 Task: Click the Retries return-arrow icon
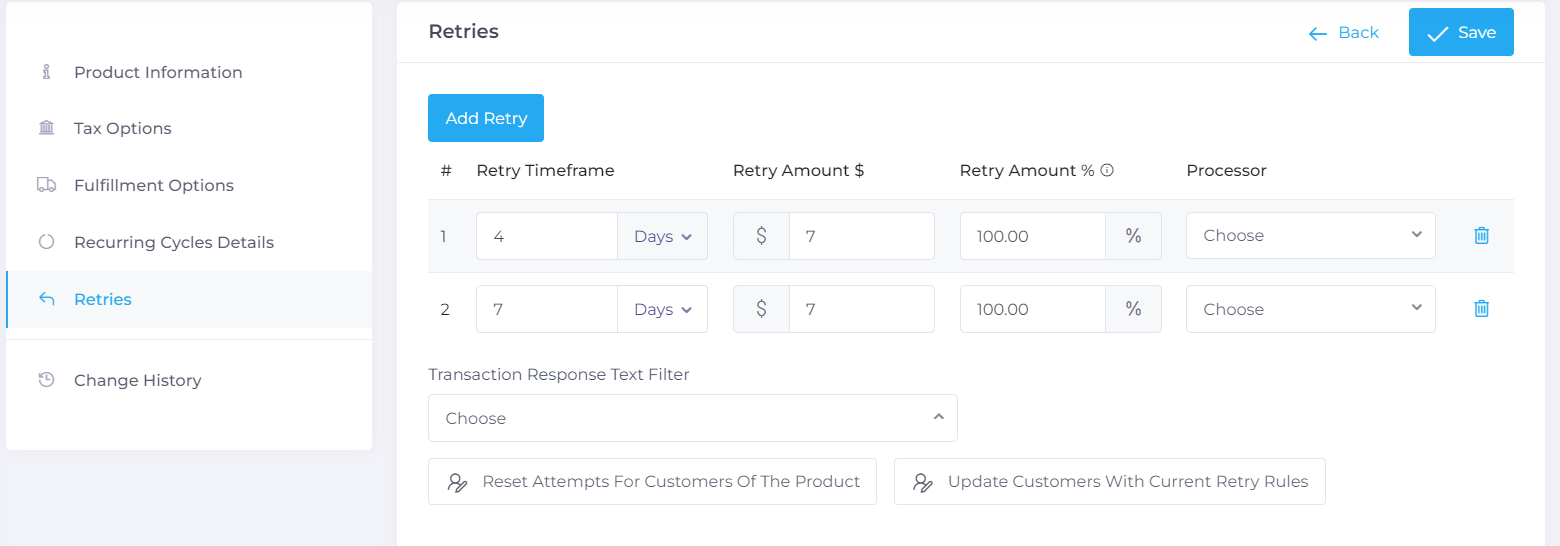click(x=46, y=299)
